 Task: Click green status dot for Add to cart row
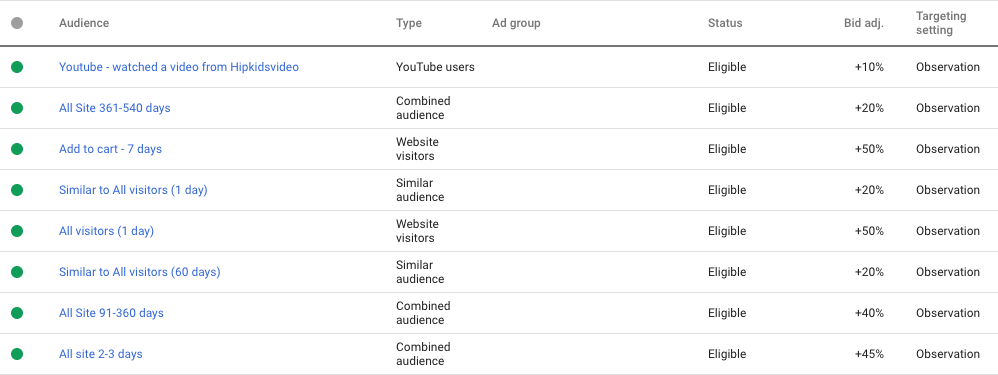point(17,149)
